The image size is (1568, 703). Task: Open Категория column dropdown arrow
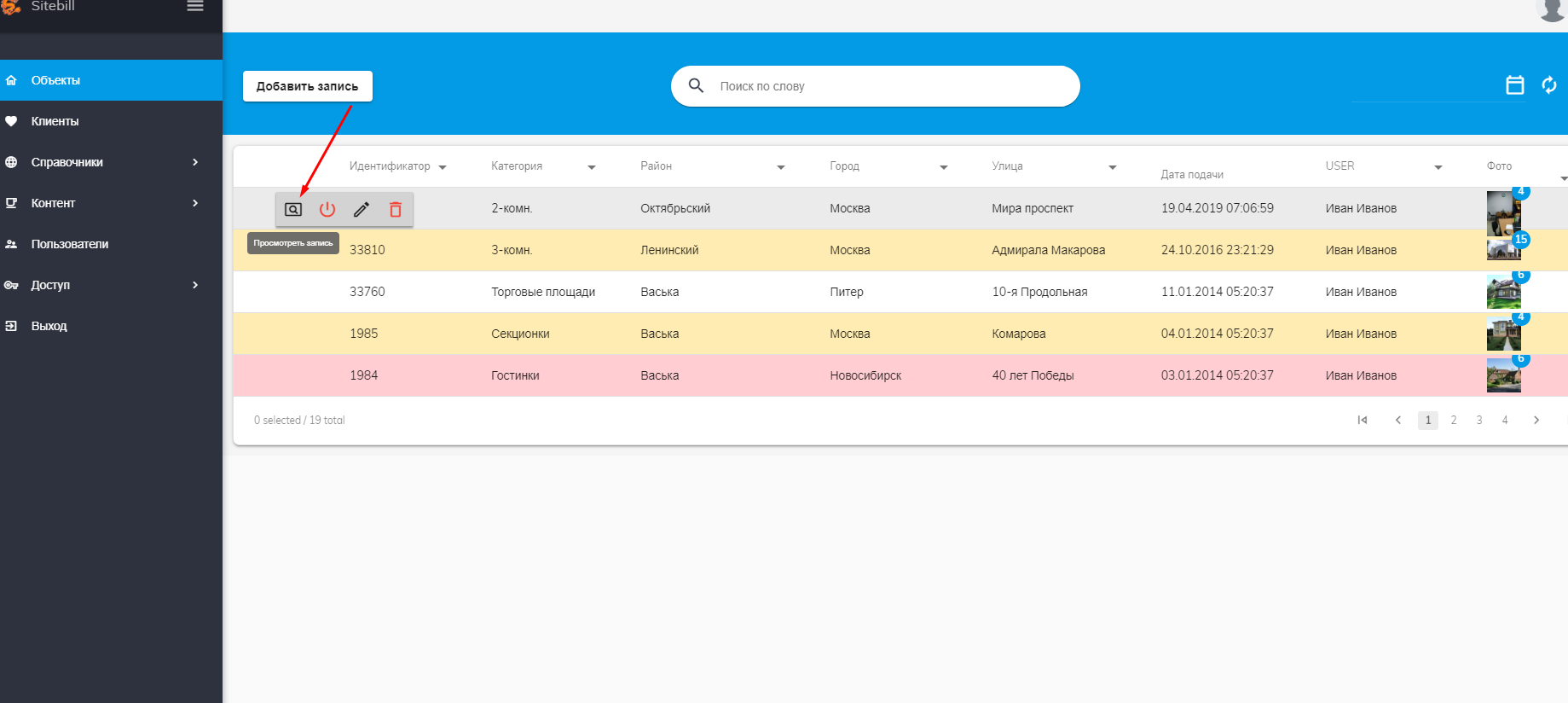pos(592,167)
